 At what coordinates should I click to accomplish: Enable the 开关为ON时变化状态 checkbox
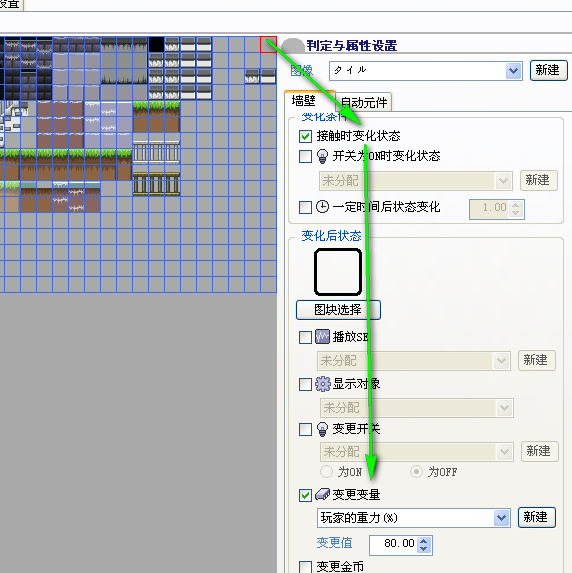pyautogui.click(x=306, y=156)
